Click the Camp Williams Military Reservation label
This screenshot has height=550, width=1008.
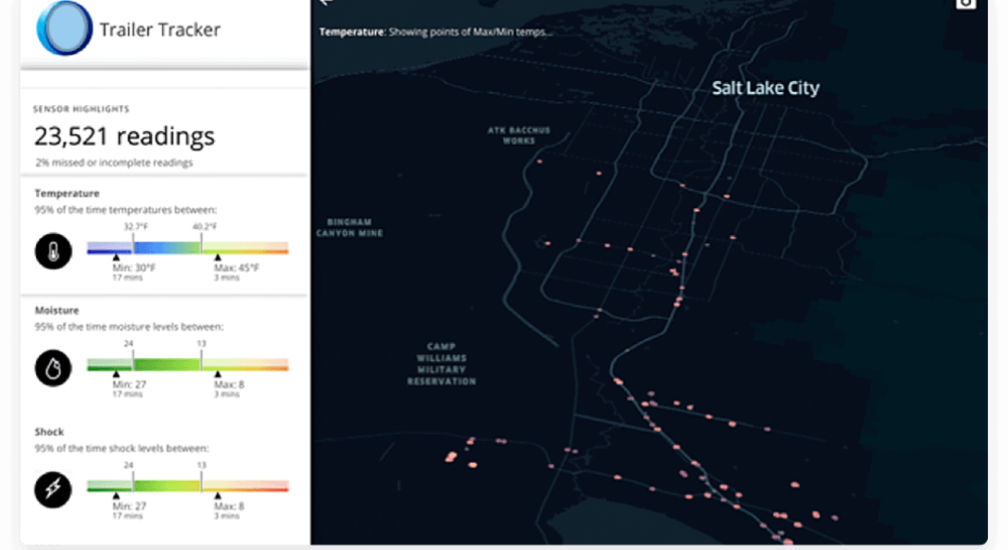[442, 364]
